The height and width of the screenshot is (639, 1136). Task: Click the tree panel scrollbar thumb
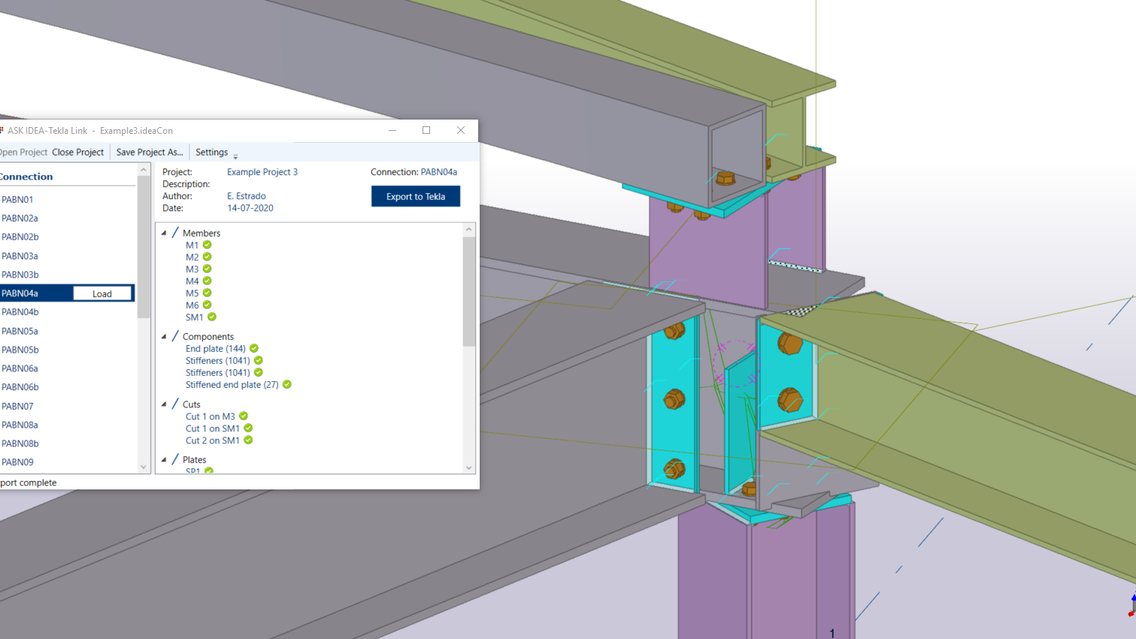pos(469,291)
